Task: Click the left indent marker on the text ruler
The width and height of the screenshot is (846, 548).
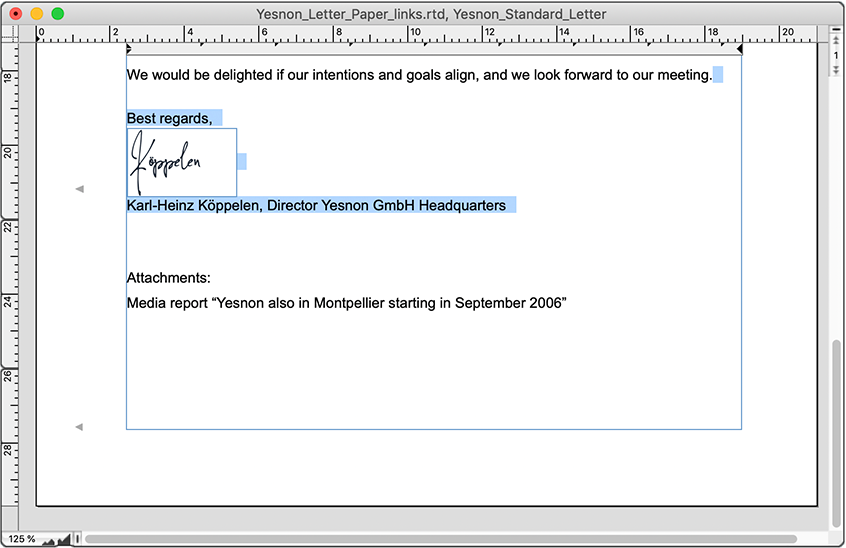Action: click(128, 49)
